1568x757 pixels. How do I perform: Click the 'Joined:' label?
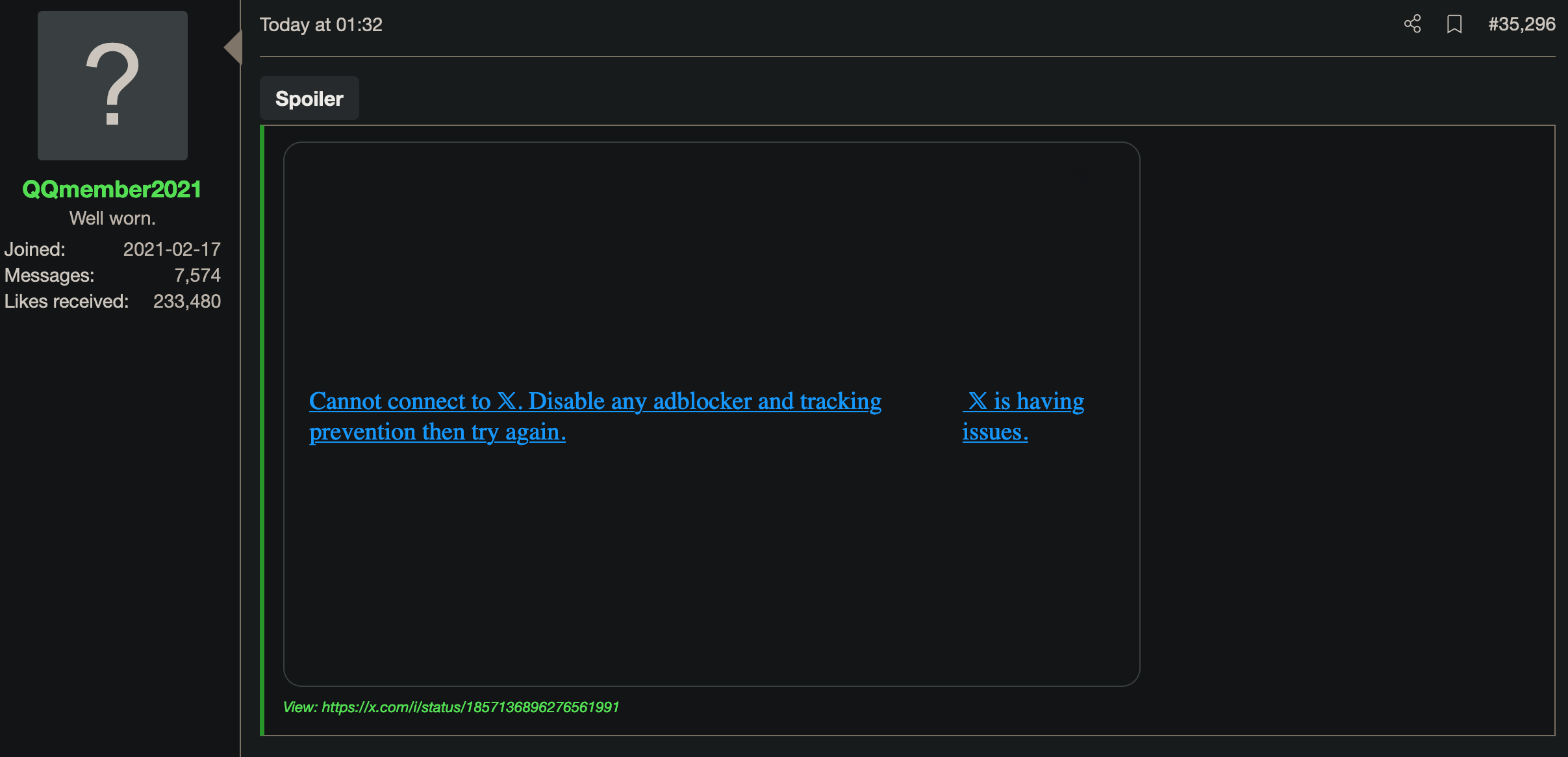coord(35,249)
